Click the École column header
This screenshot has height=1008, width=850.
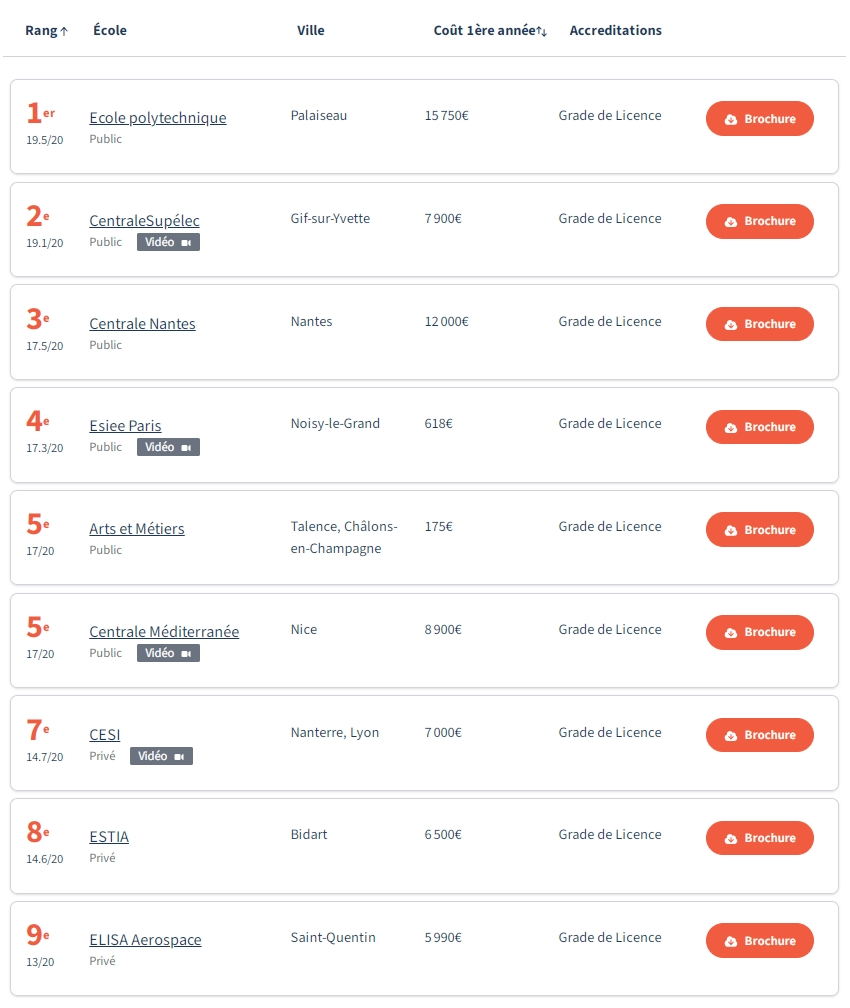click(110, 30)
